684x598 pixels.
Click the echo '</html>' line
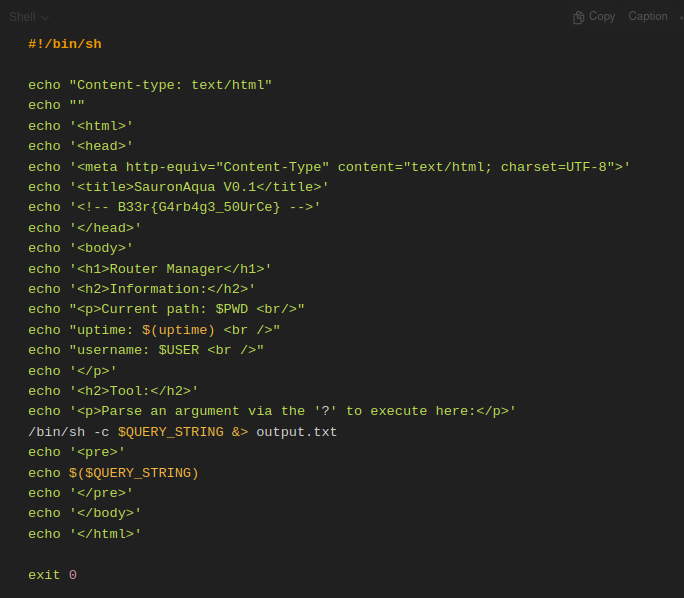tap(85, 534)
